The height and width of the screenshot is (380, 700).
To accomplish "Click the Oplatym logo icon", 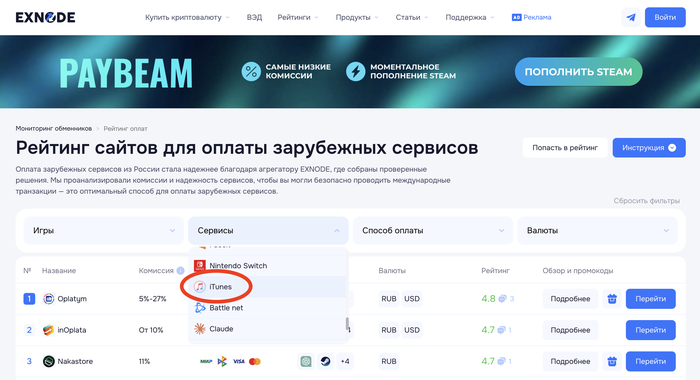I will [x=48, y=299].
